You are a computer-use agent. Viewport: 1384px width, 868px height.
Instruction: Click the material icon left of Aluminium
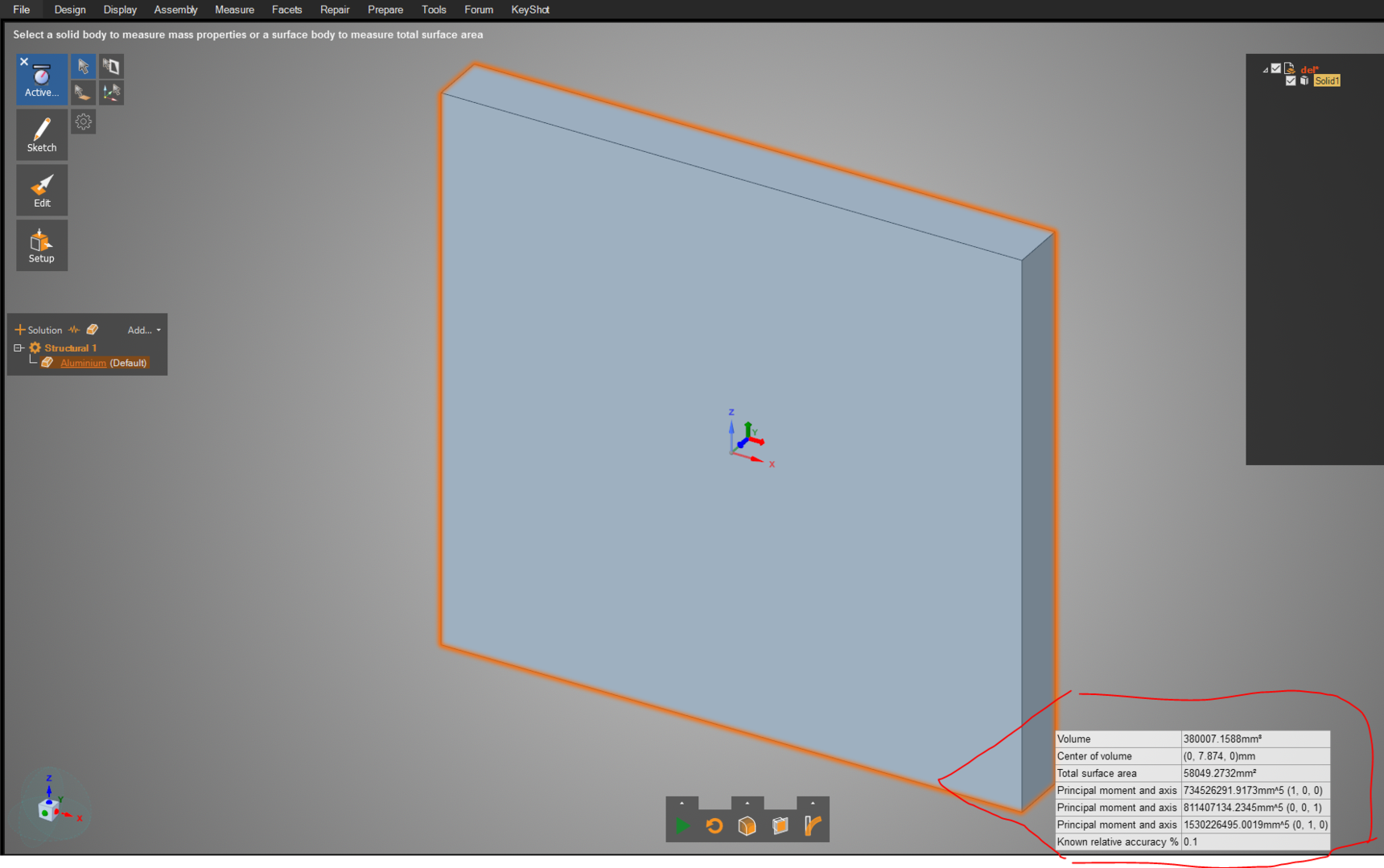[x=47, y=363]
